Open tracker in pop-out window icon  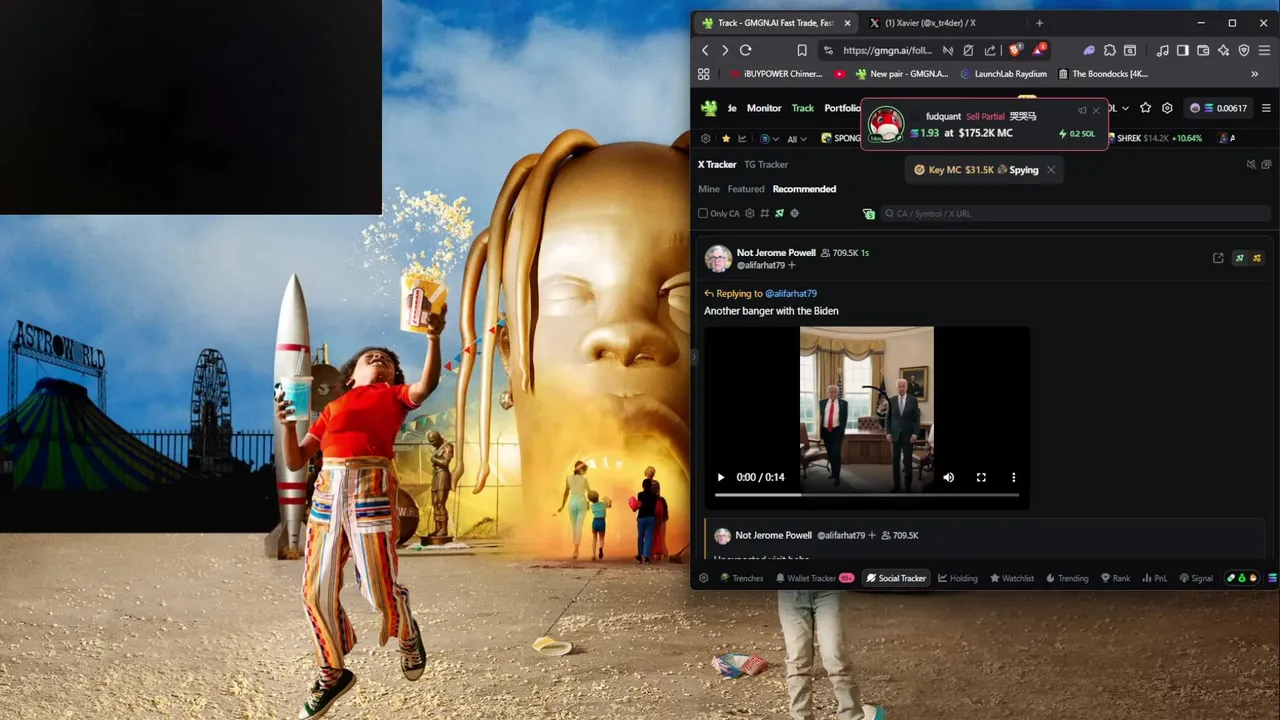(x=1266, y=164)
